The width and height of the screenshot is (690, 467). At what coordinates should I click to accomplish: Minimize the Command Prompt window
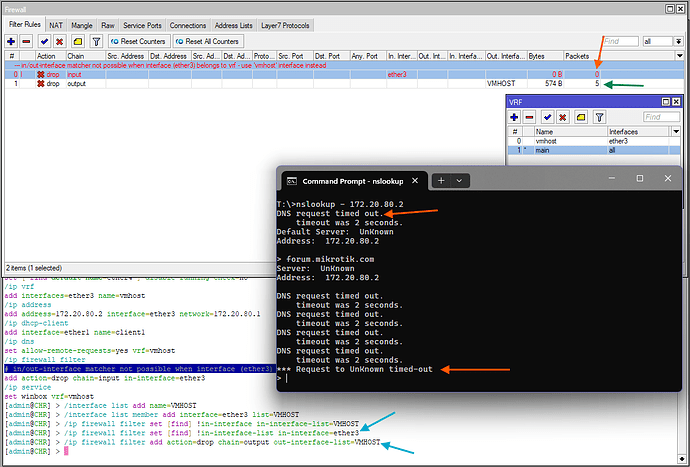tap(612, 178)
